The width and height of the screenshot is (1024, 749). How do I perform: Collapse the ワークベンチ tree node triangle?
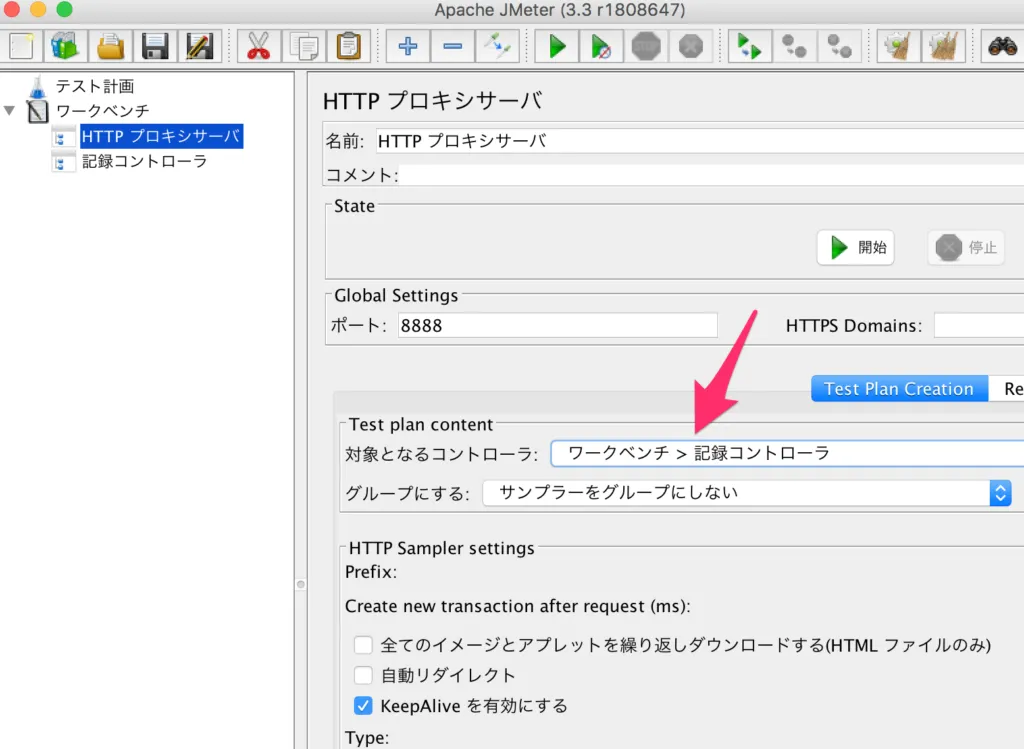pos(9,110)
